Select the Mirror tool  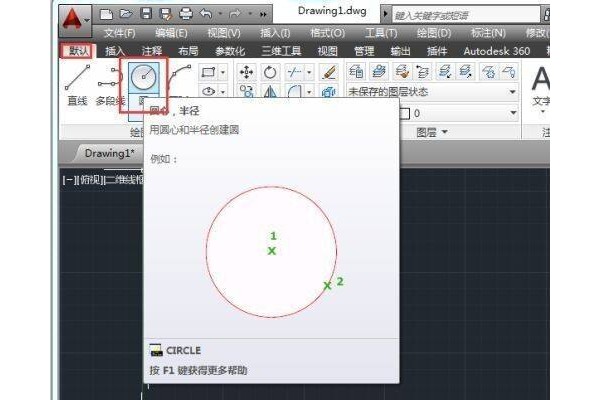pos(270,91)
